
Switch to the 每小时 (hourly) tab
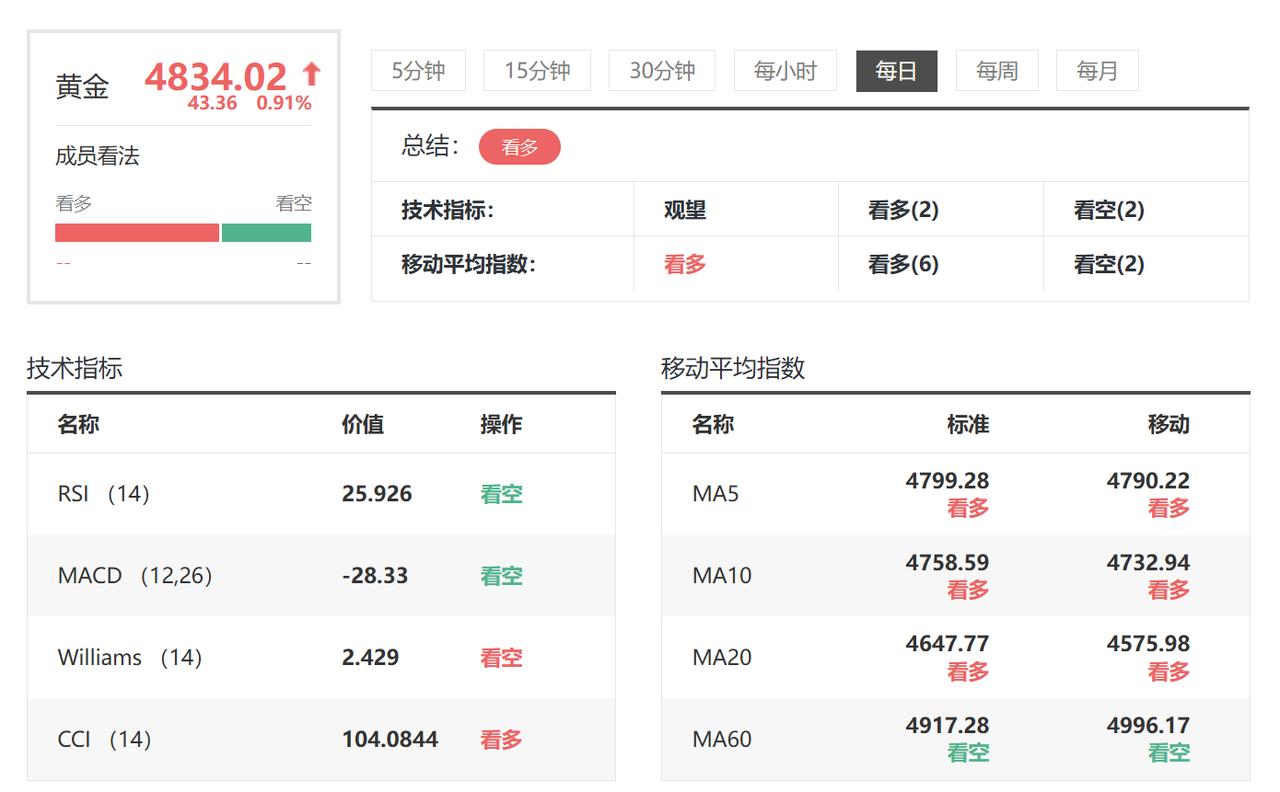coord(784,70)
